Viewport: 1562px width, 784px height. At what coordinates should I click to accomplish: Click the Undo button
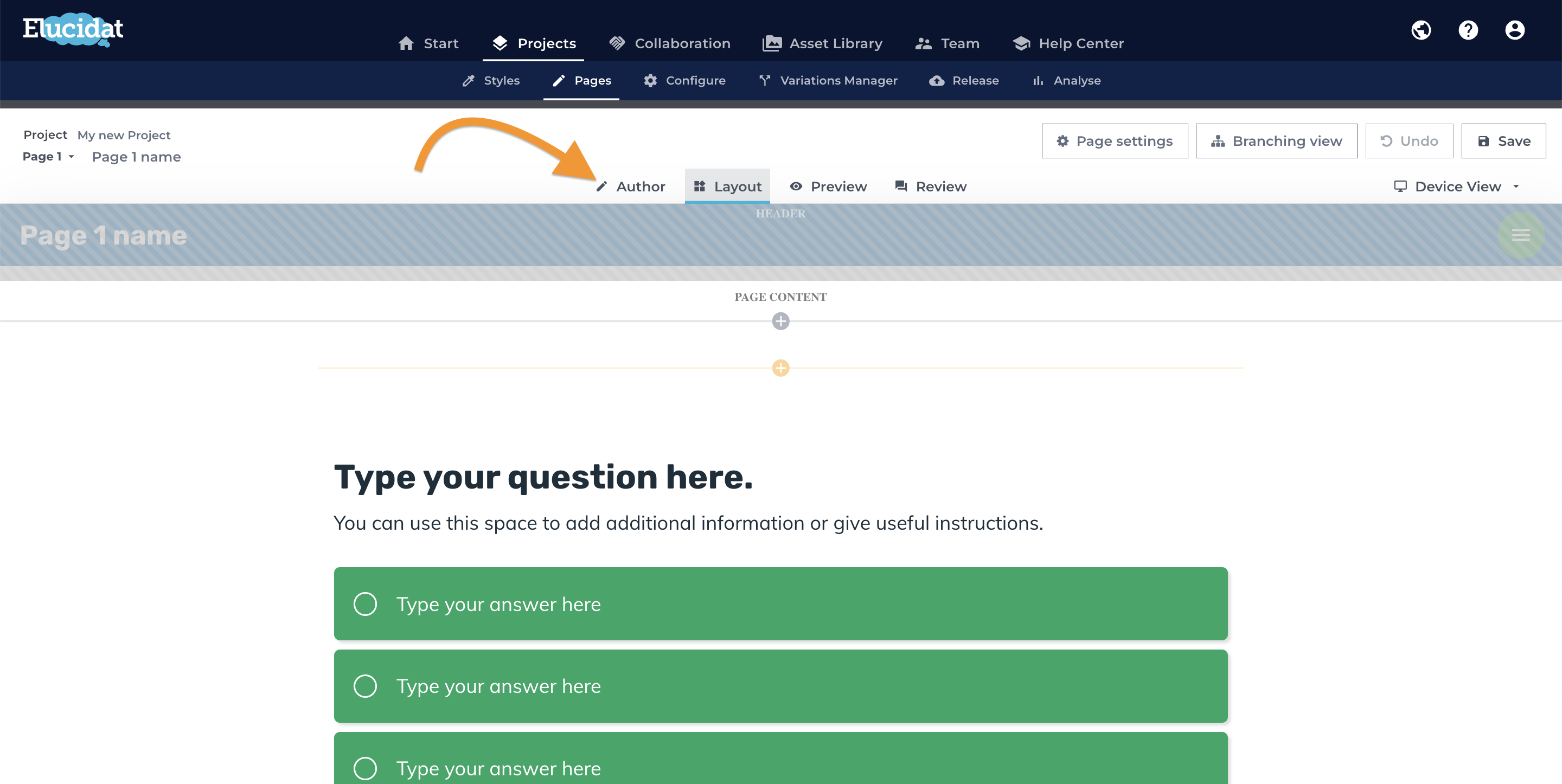coord(1409,140)
